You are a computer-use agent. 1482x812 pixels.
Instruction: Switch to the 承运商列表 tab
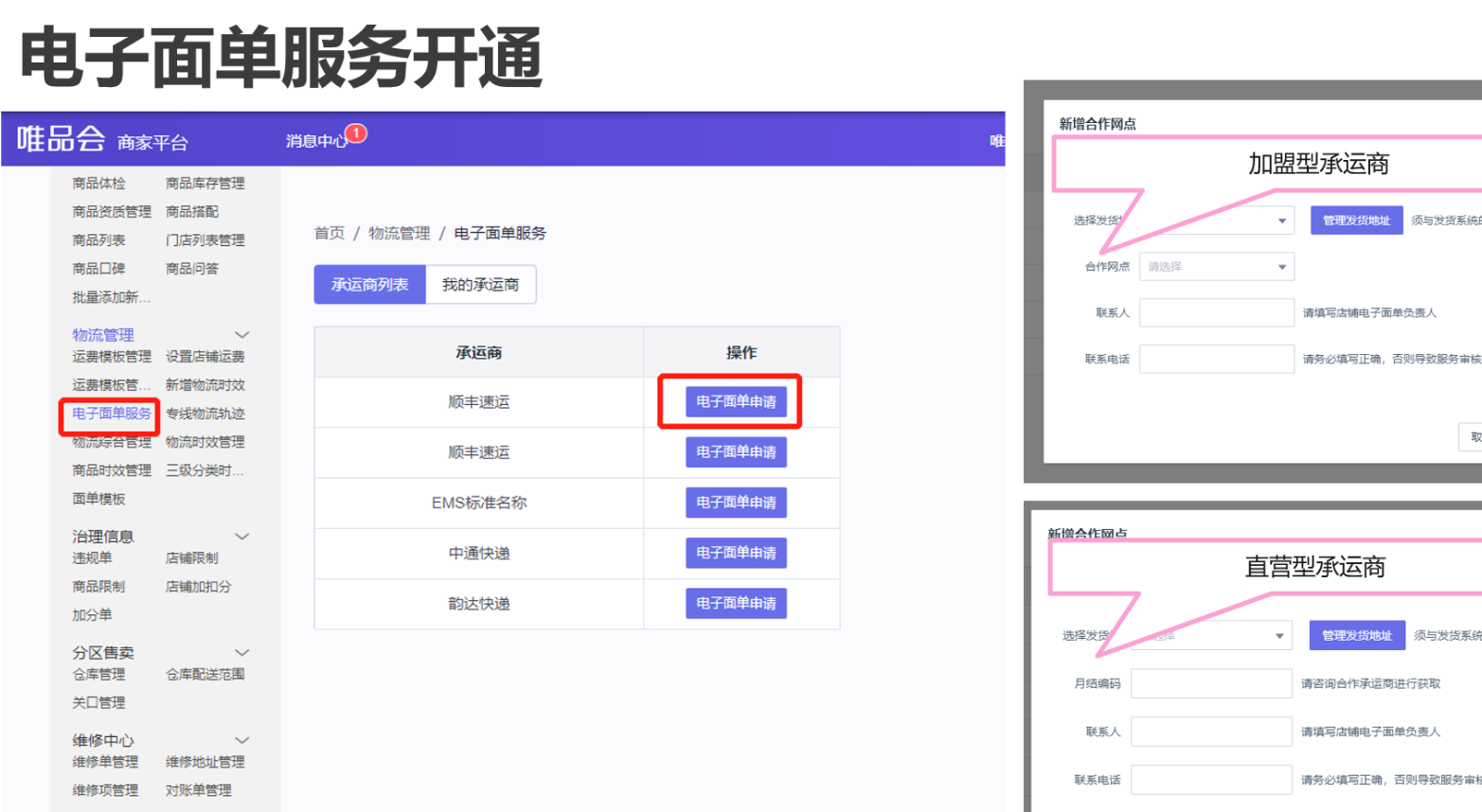[370, 285]
